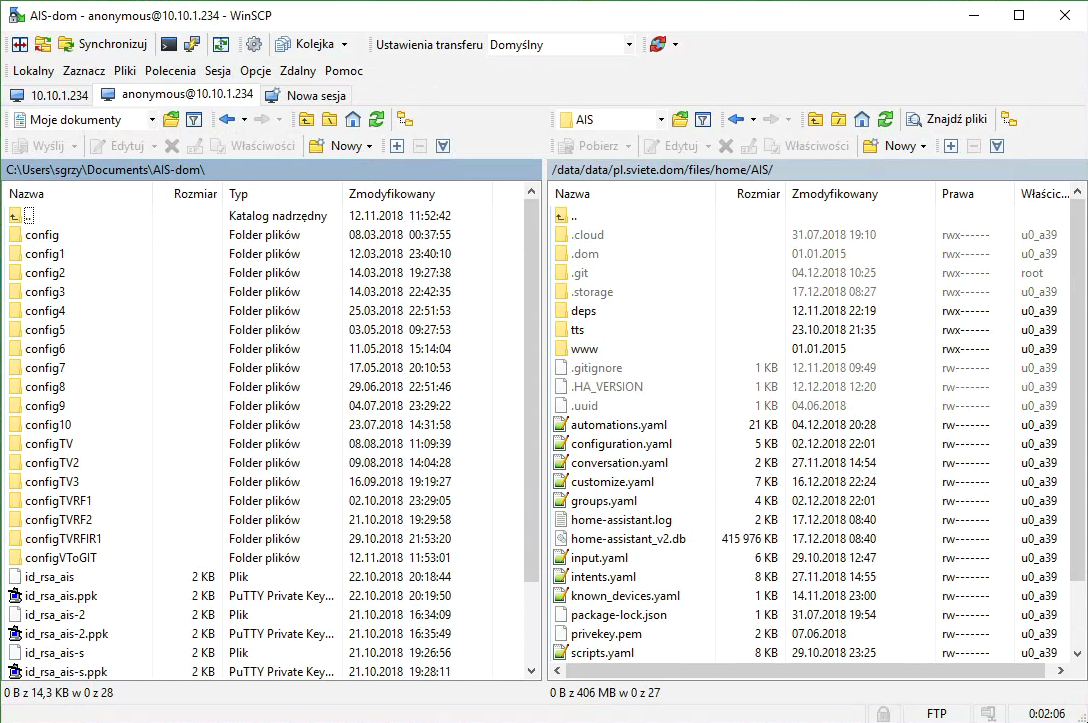Click the local select files plus icon
Image resolution: width=1088 pixels, height=723 pixels.
coord(397,146)
